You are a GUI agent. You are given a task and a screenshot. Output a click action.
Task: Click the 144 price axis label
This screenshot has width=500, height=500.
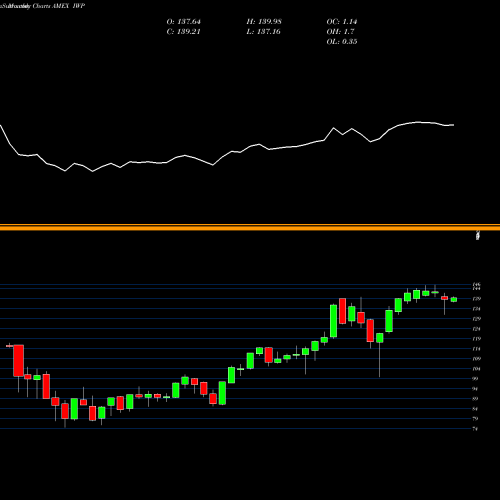477,289
